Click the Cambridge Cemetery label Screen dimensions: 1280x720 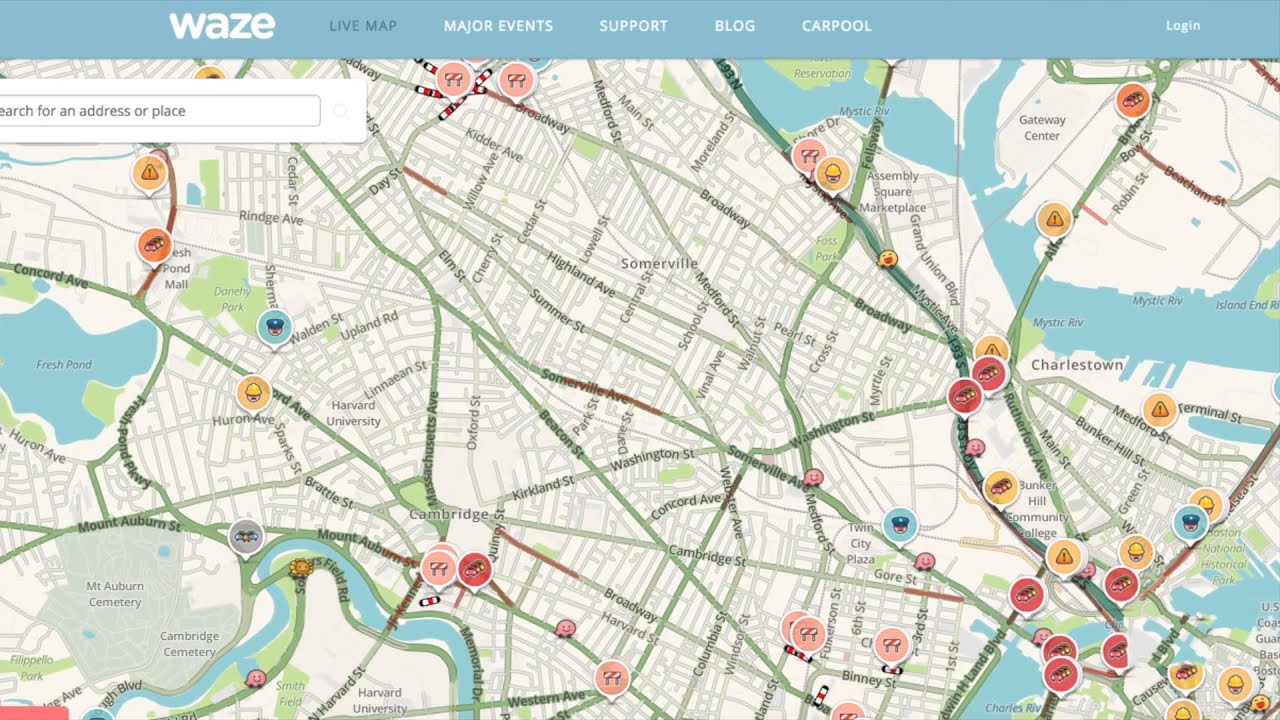[x=189, y=644]
